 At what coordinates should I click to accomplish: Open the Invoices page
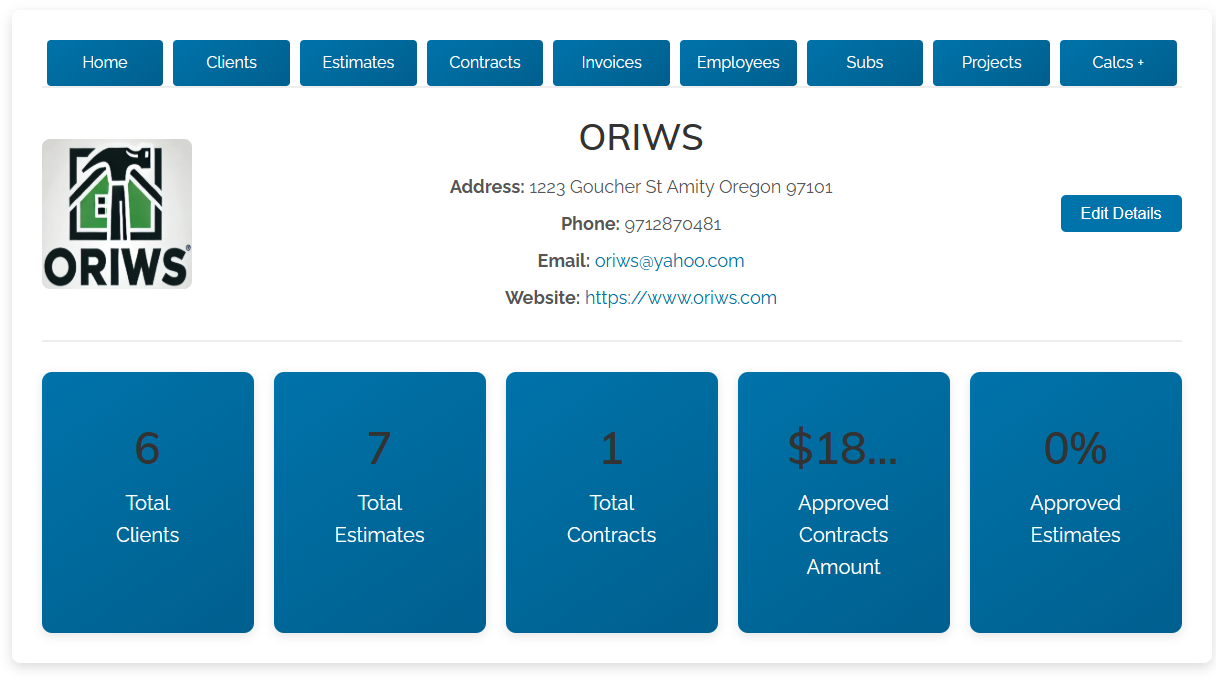click(611, 63)
